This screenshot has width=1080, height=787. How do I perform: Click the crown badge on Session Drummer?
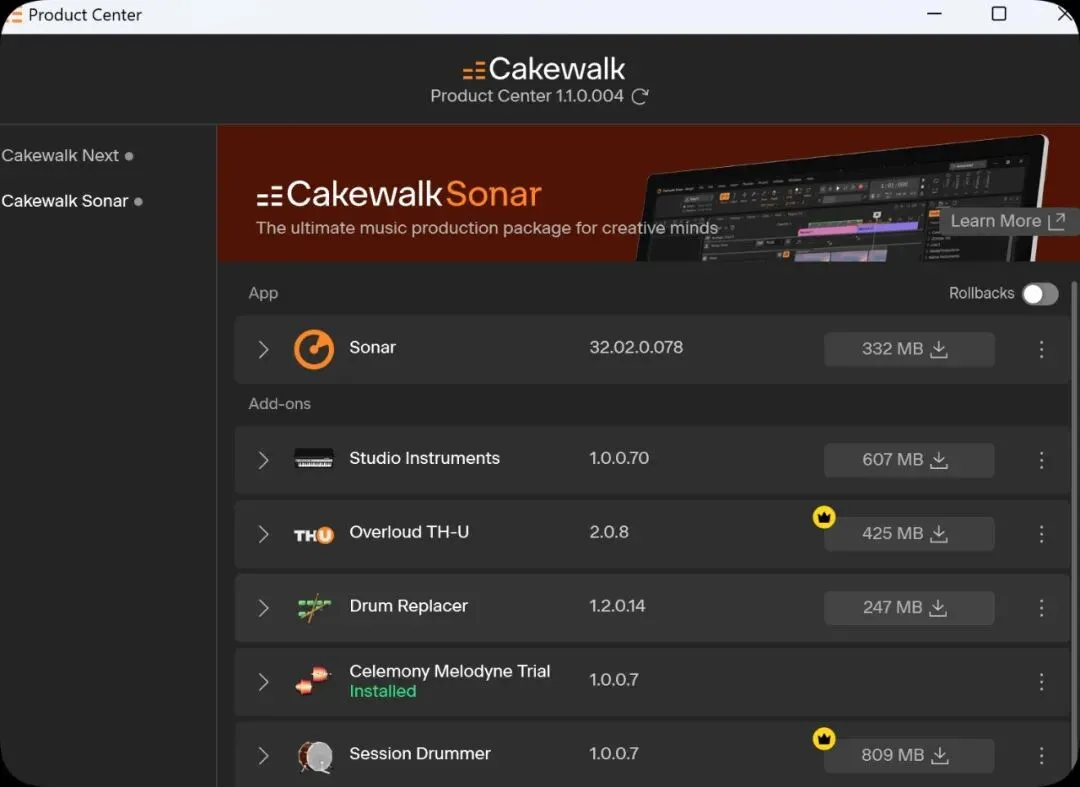tap(824, 739)
